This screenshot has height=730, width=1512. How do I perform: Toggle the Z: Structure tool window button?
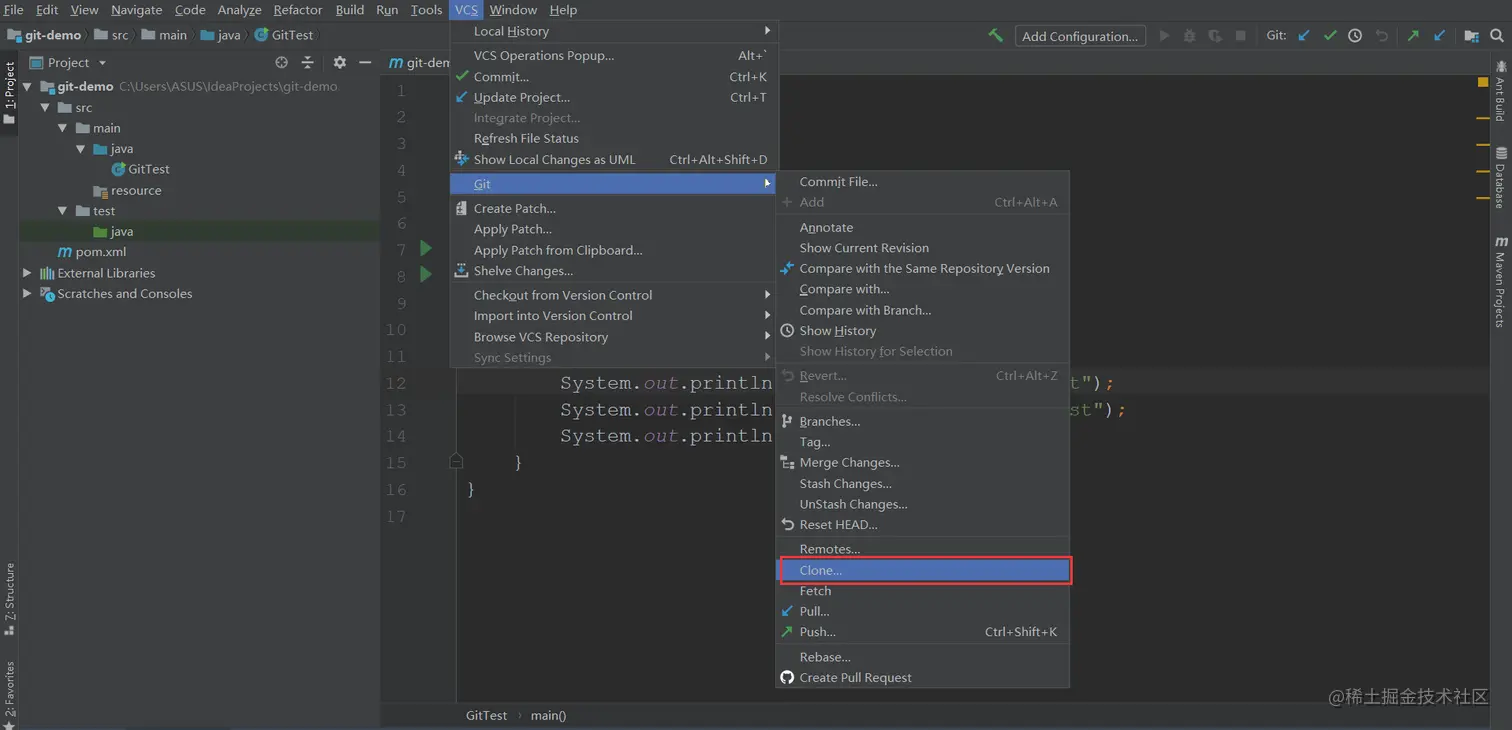point(9,598)
